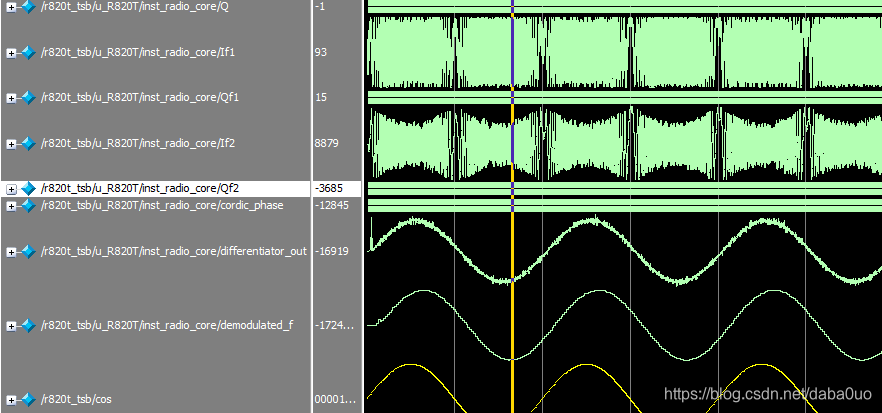Click the blue diamond icon for Qf2

tap(28, 188)
